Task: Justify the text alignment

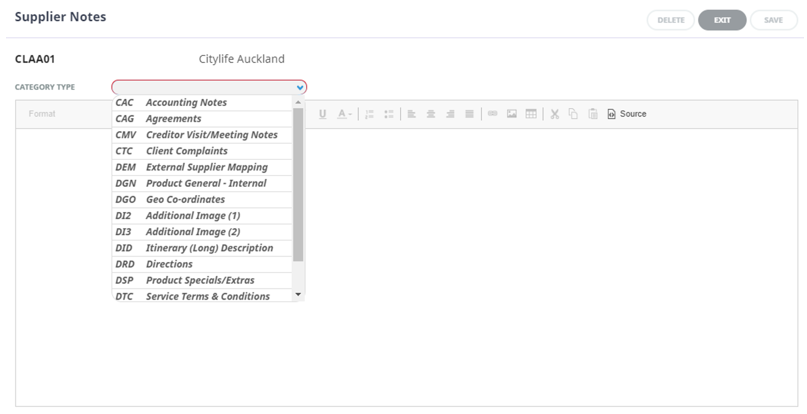Action: (x=470, y=114)
